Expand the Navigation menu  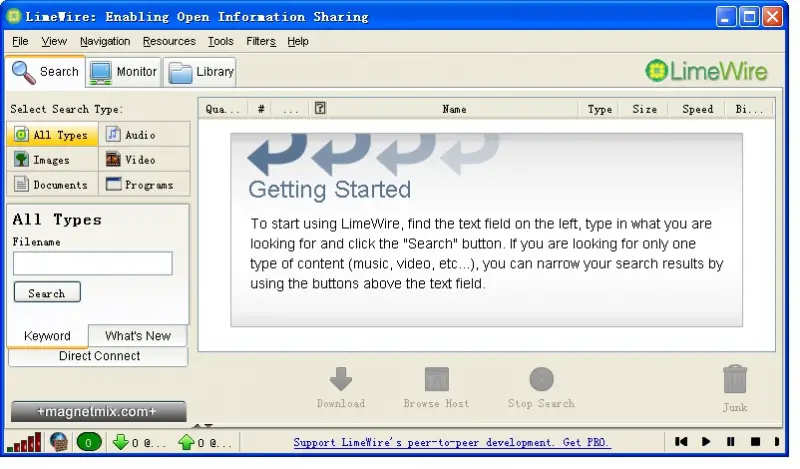click(105, 41)
